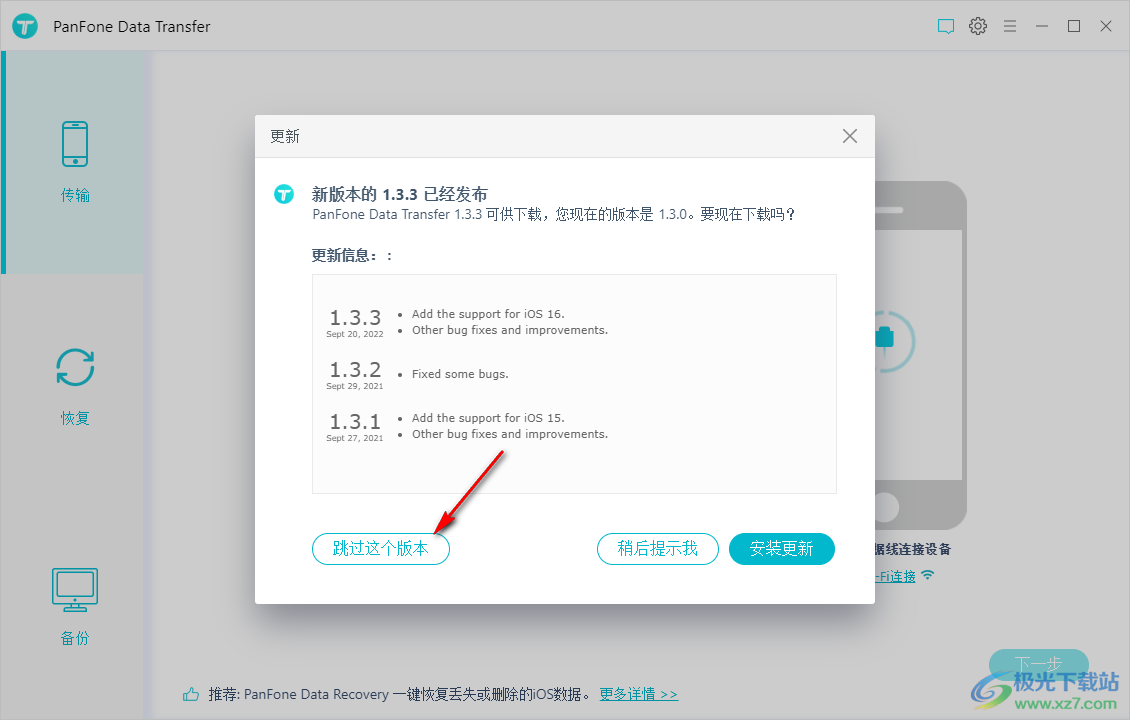The width and height of the screenshot is (1130, 720).
Task: Click 'Add the support for iOS 15.' text
Action: (488, 418)
